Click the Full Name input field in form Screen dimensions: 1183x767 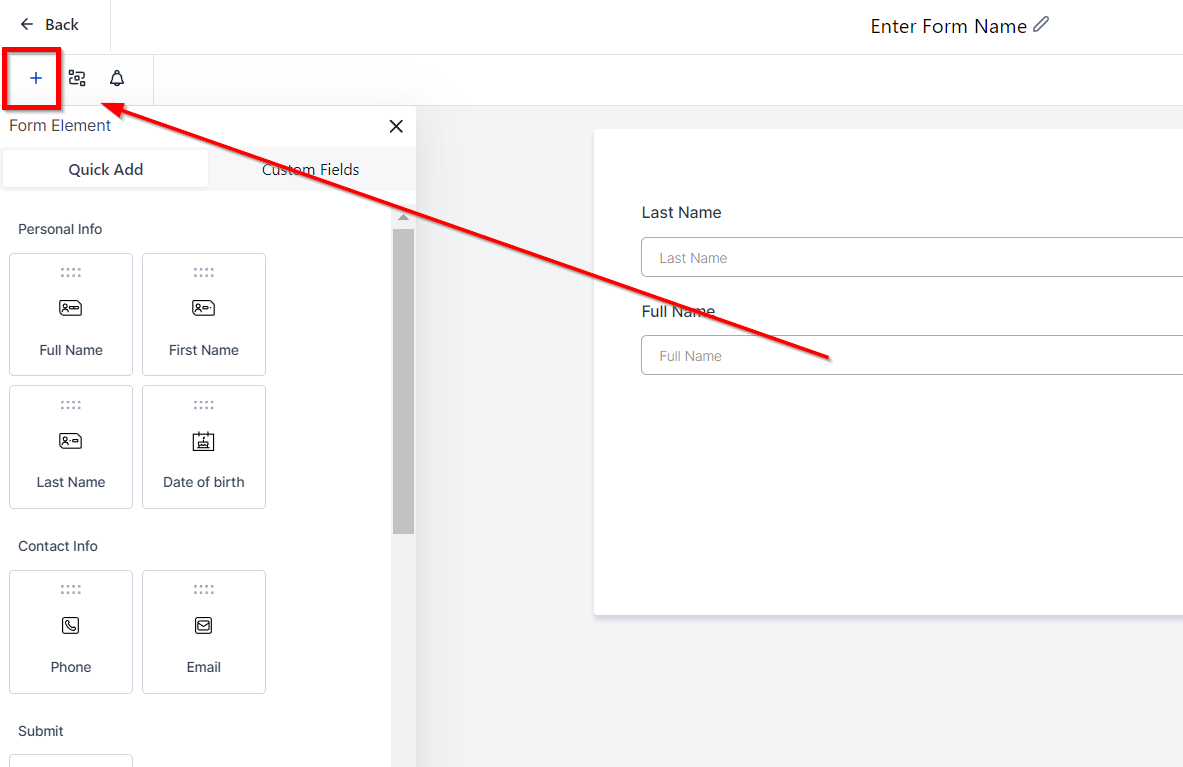912,355
